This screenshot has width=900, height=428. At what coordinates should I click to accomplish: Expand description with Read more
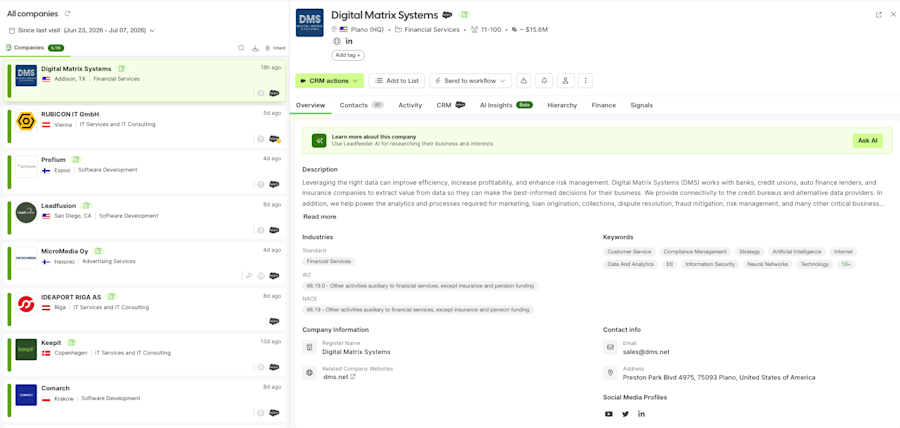(x=320, y=217)
